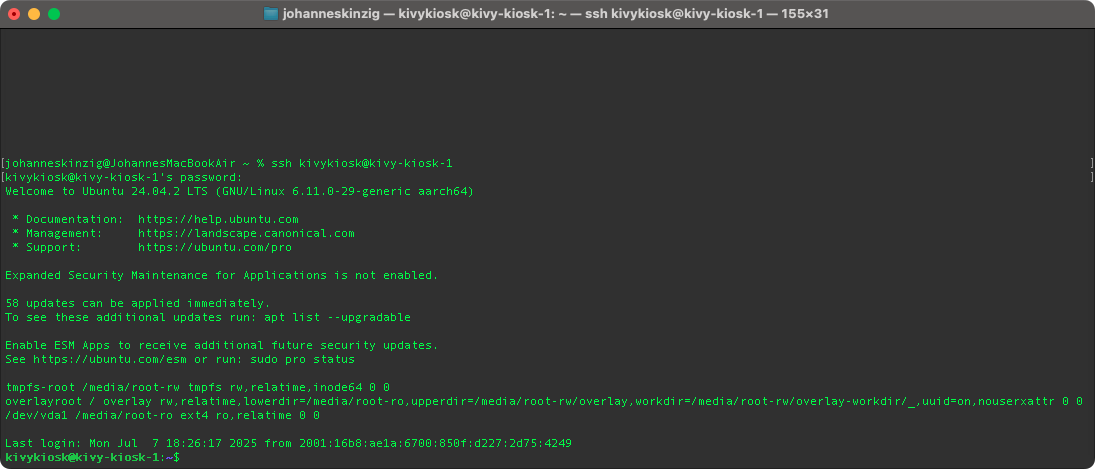Viewport: 1095px width, 469px height.
Task: Click the '* Support:' label
Action: coord(47,247)
